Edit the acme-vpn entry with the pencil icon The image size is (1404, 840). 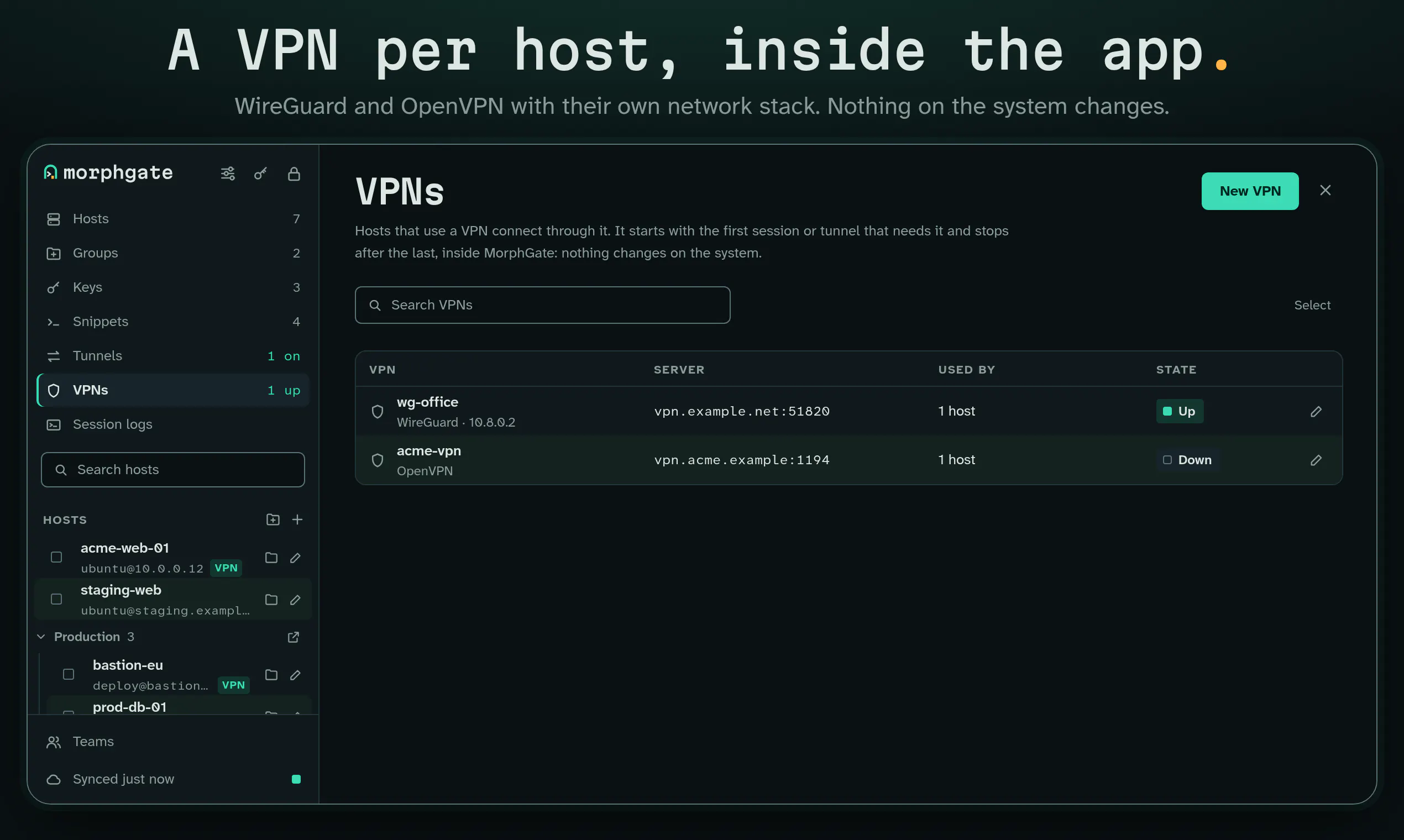(x=1316, y=460)
